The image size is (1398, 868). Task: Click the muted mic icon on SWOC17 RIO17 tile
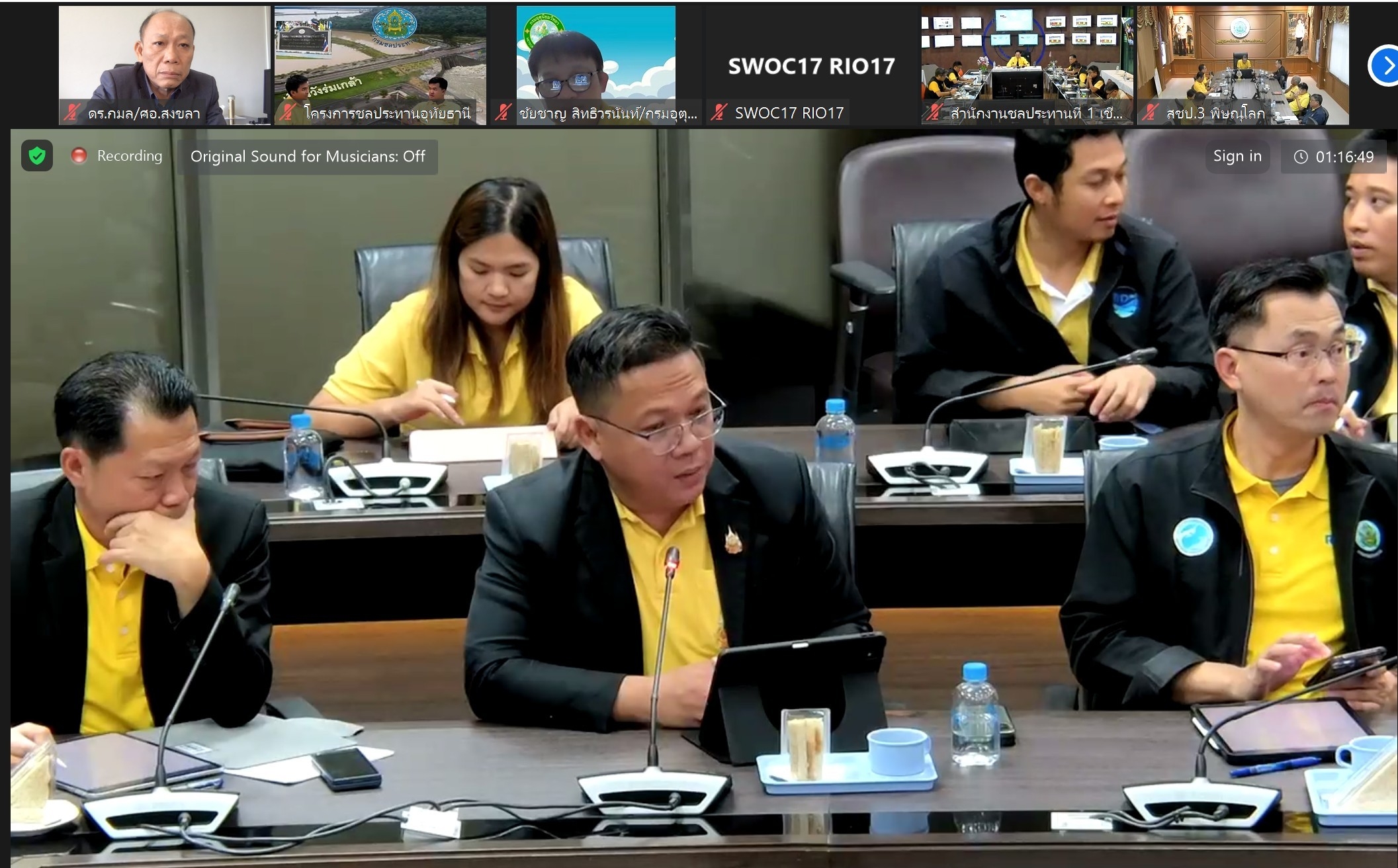(719, 113)
